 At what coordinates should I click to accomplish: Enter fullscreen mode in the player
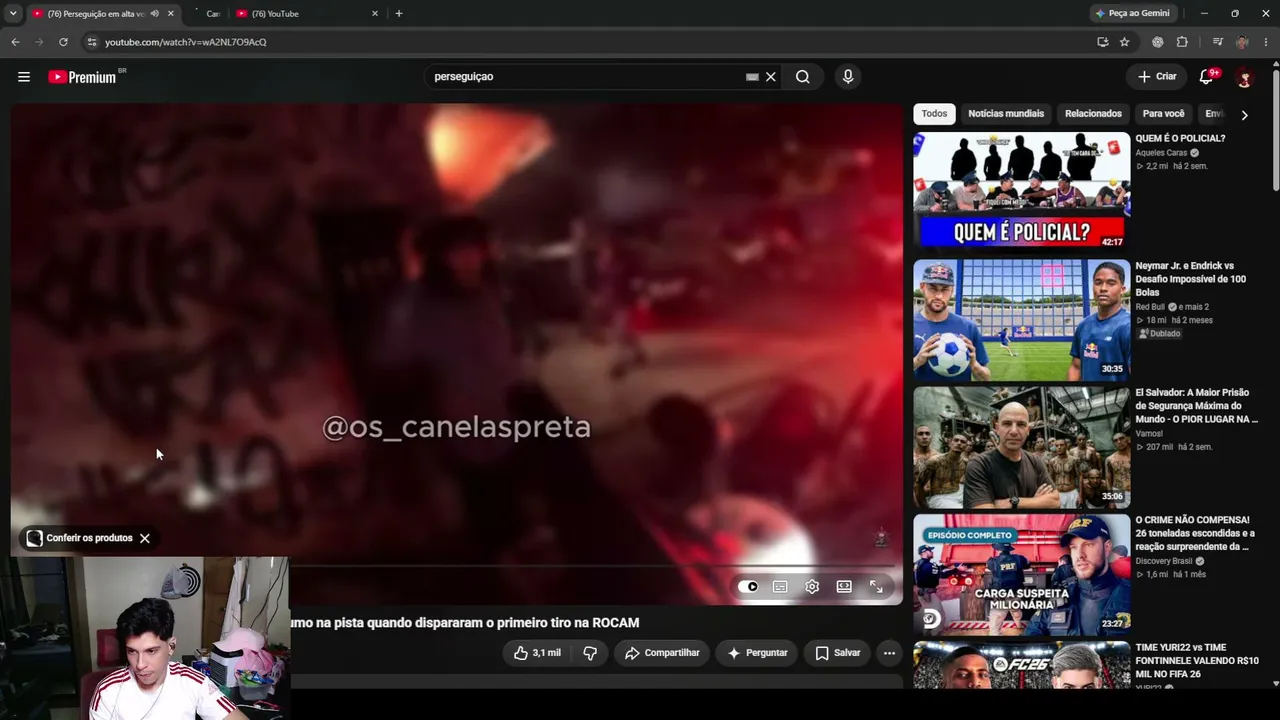coord(876,587)
